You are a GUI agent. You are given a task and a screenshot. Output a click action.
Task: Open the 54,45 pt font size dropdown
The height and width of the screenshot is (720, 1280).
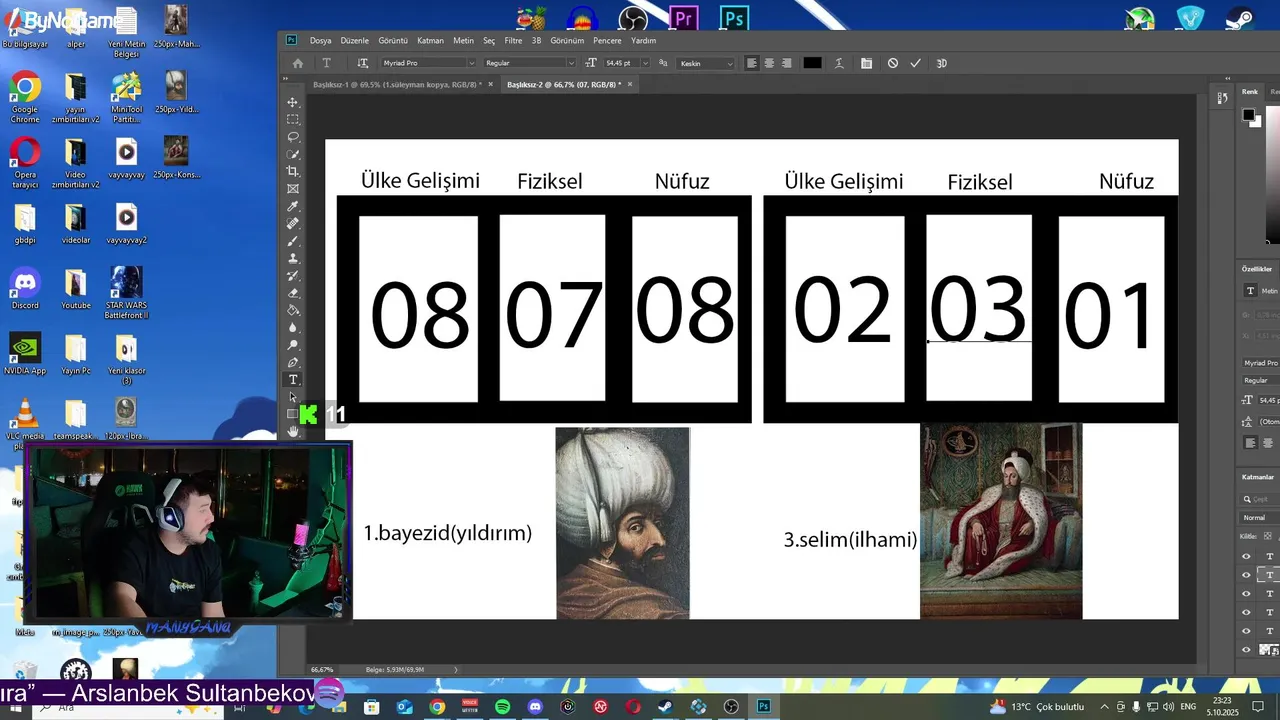(644, 63)
